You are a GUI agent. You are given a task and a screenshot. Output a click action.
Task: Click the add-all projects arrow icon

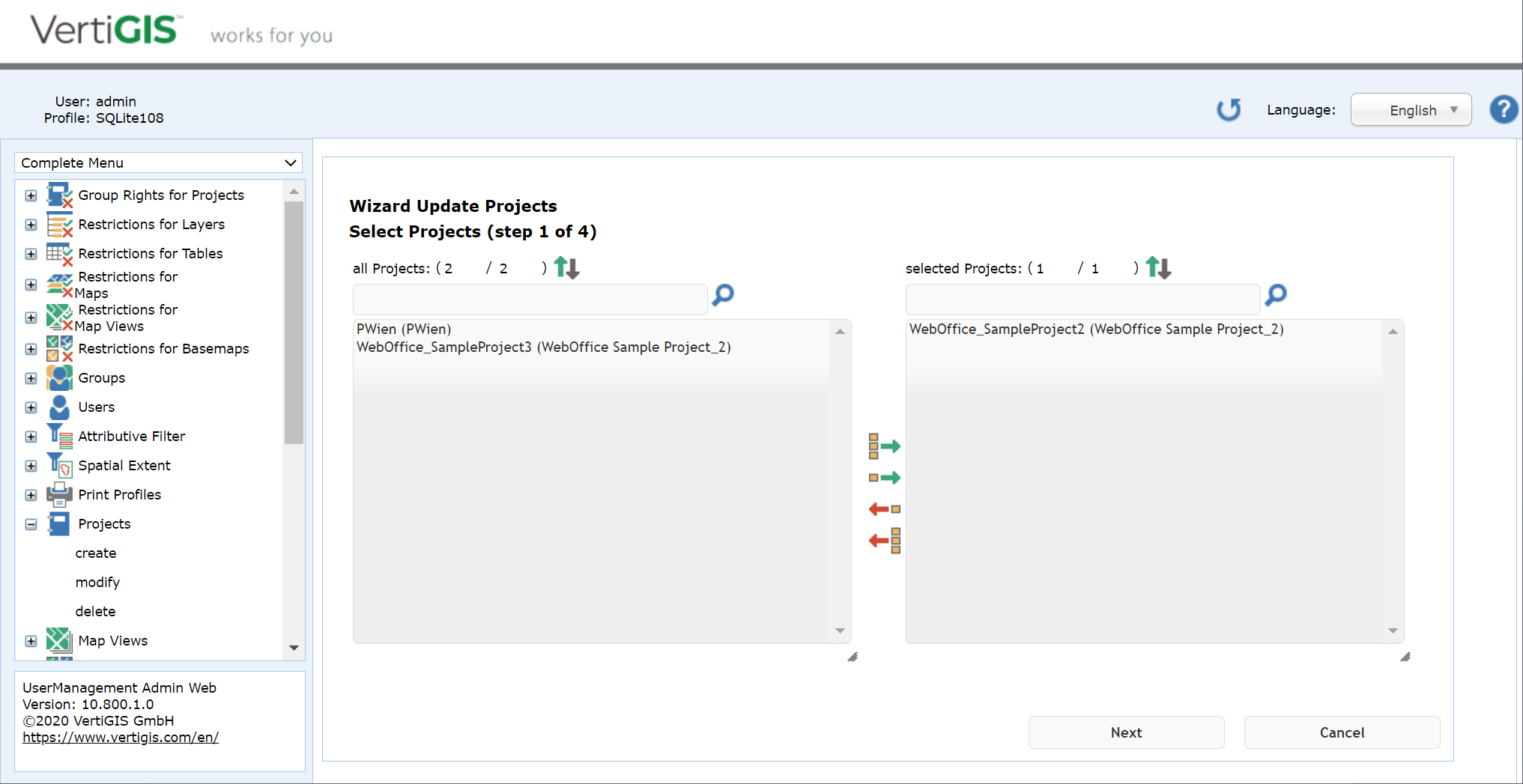point(884,447)
